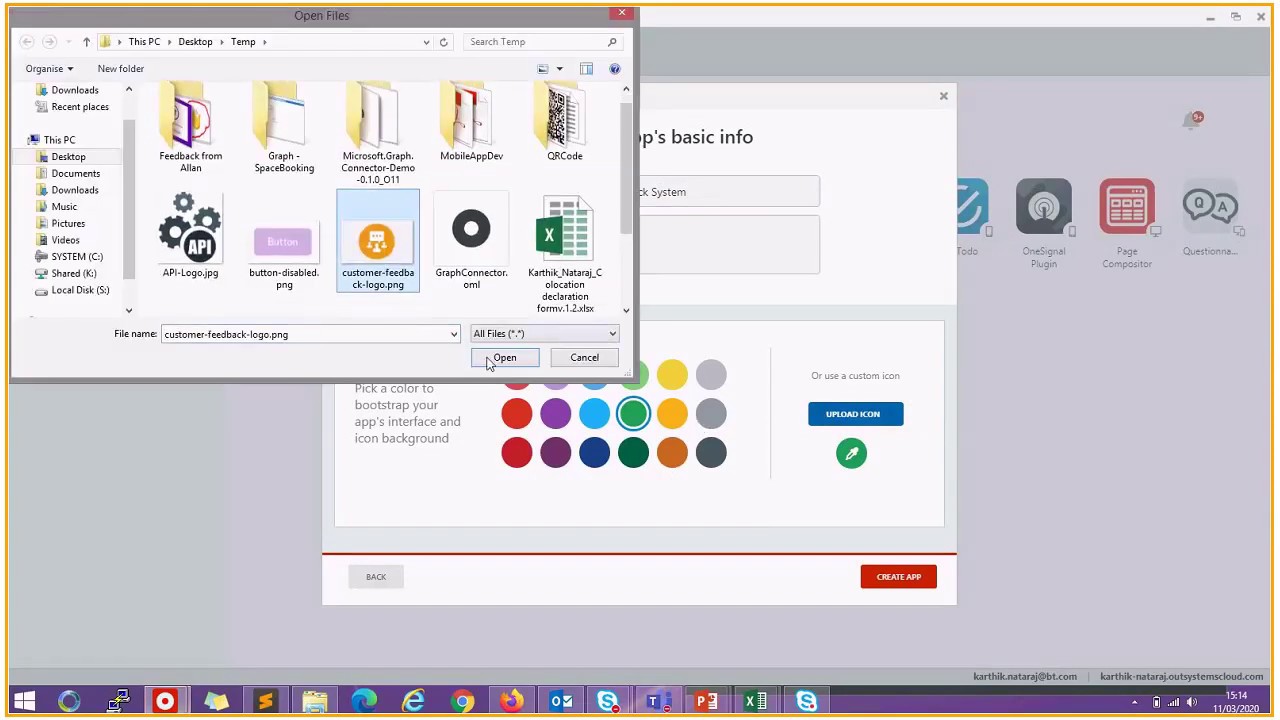Expand chevron after Temp in address bar
This screenshot has height=720, width=1280.
pyautogui.click(x=264, y=42)
